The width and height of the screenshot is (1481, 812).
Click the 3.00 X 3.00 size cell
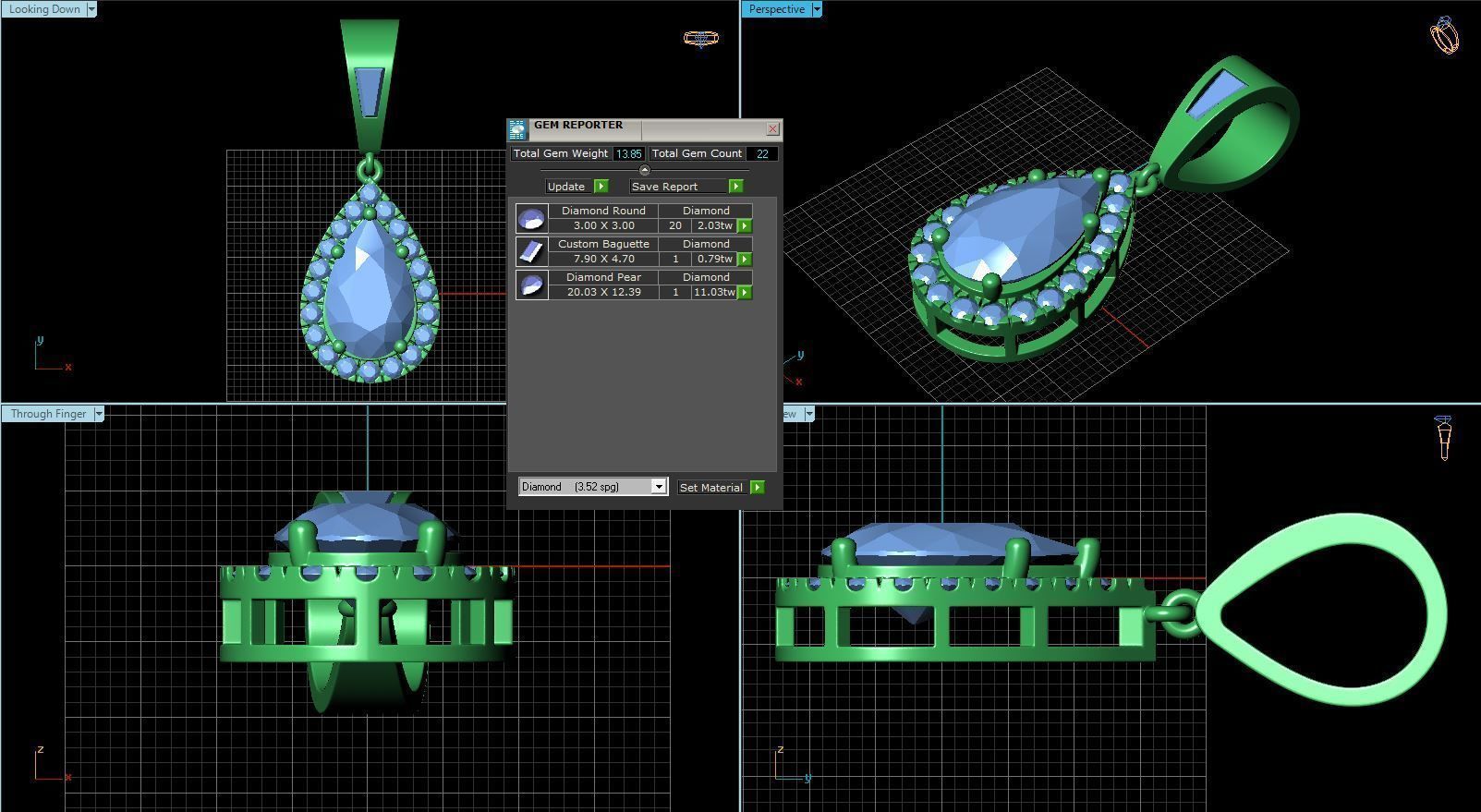point(603,225)
